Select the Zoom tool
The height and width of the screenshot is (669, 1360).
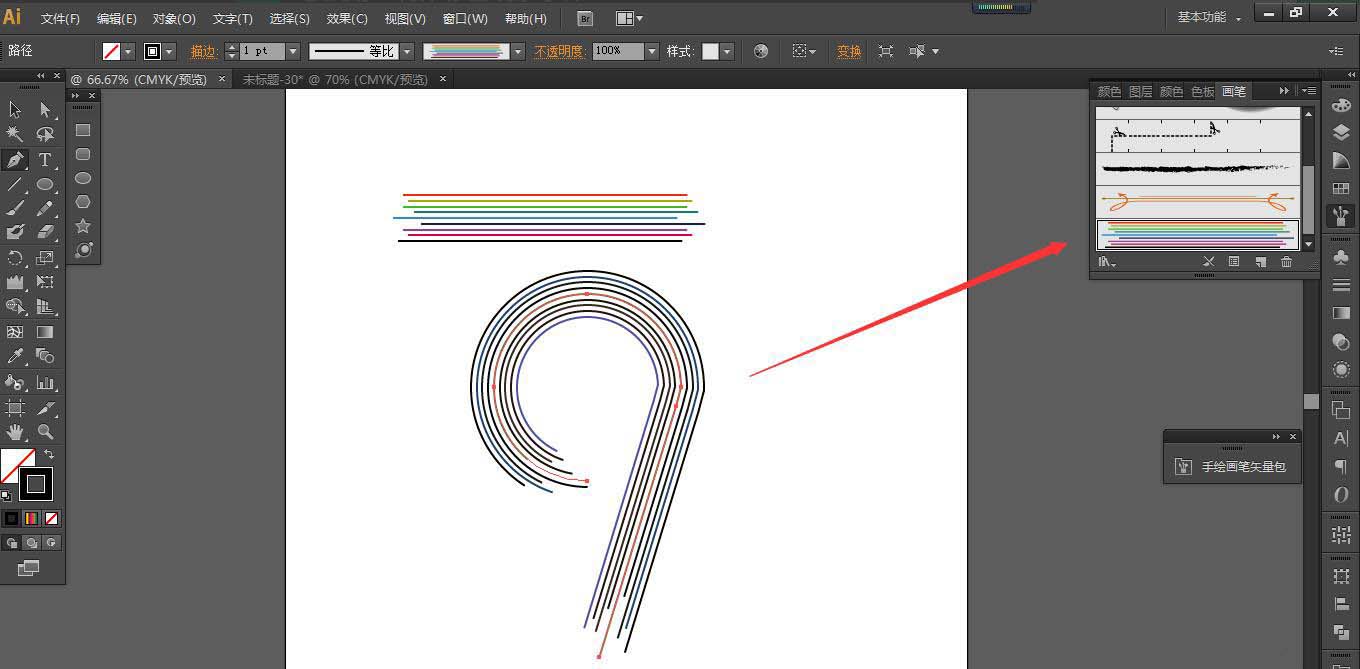(45, 432)
